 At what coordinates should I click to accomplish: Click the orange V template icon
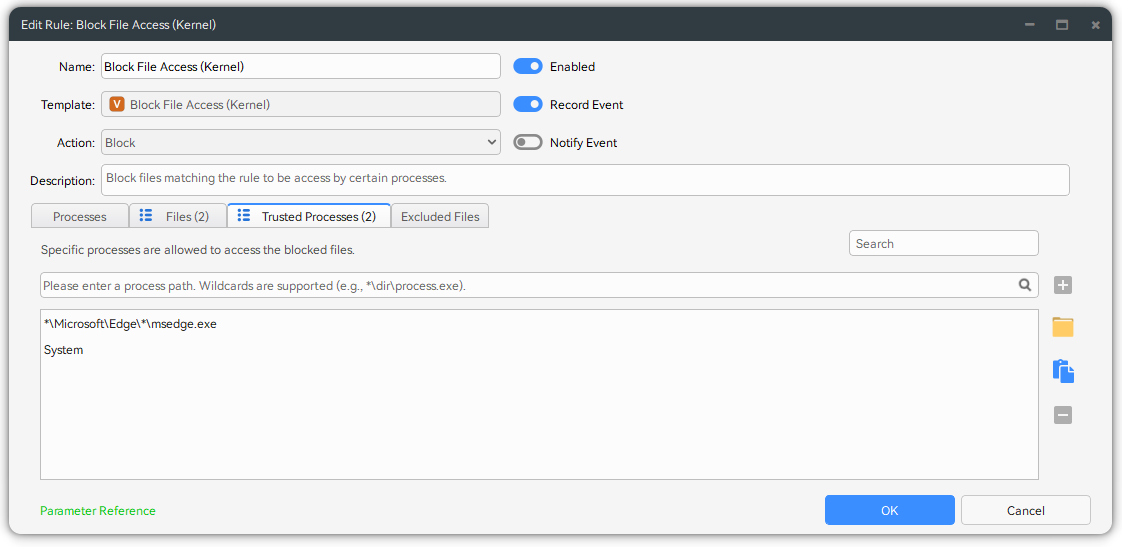point(117,104)
